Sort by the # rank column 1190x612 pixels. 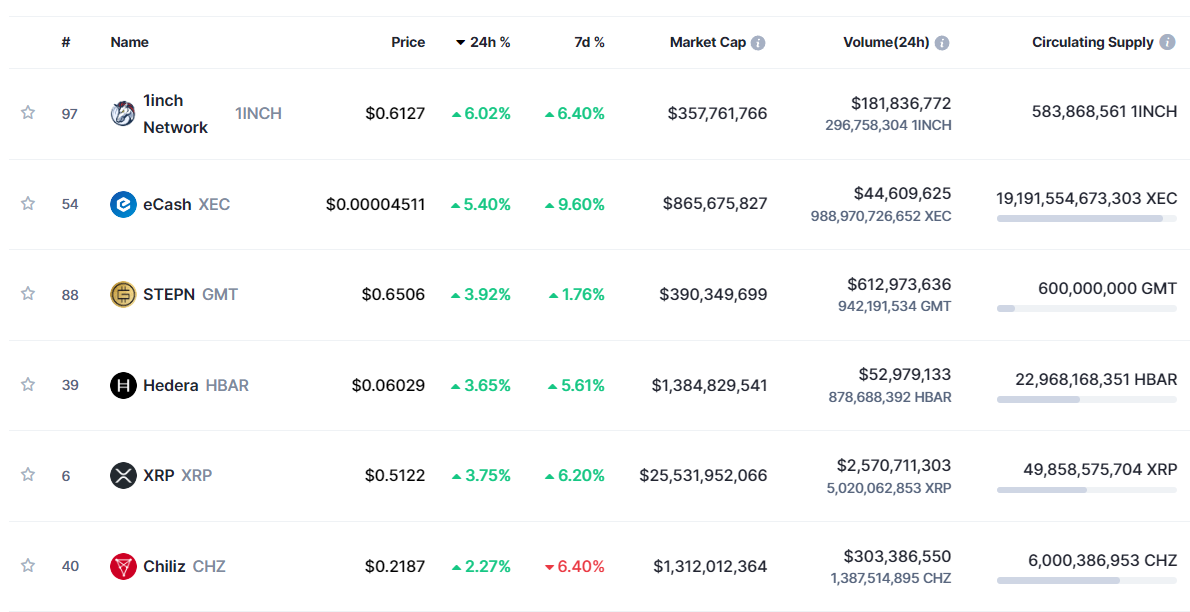[66, 42]
